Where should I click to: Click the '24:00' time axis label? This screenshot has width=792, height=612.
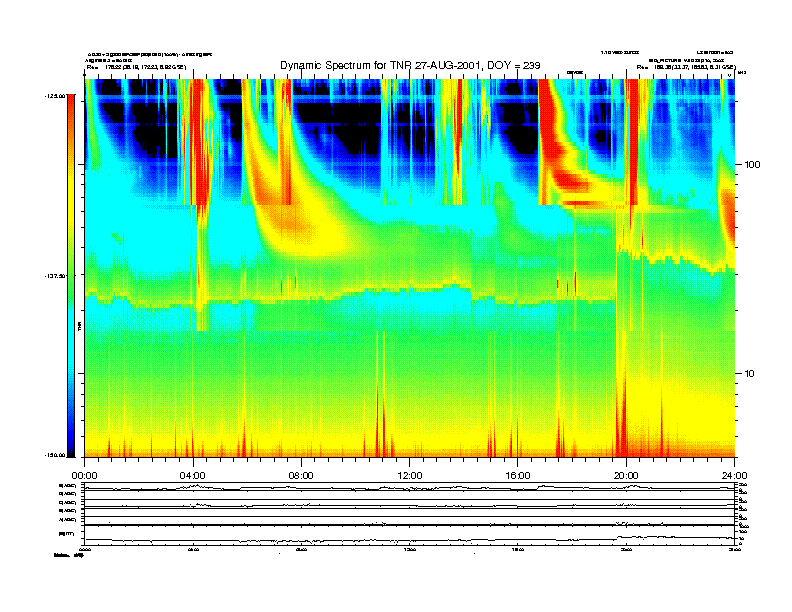(734, 476)
